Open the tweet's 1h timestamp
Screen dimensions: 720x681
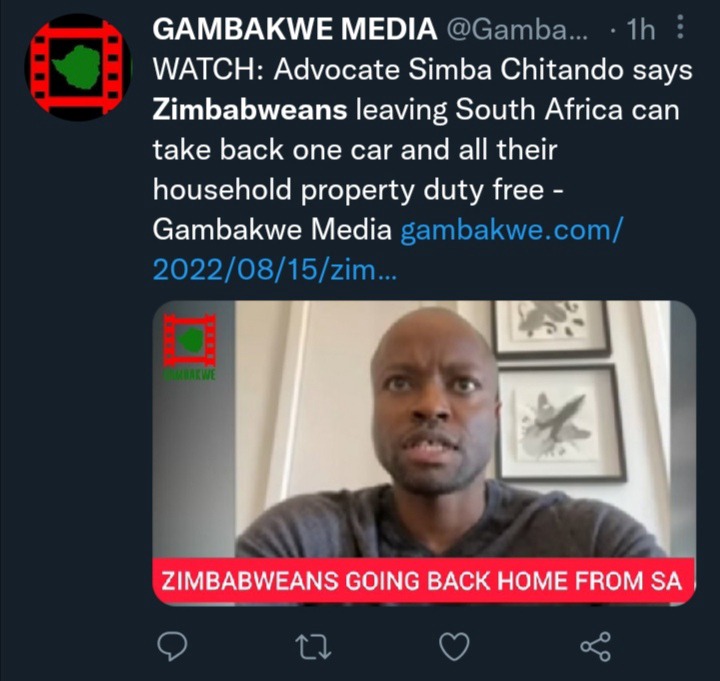pyautogui.click(x=640, y=30)
